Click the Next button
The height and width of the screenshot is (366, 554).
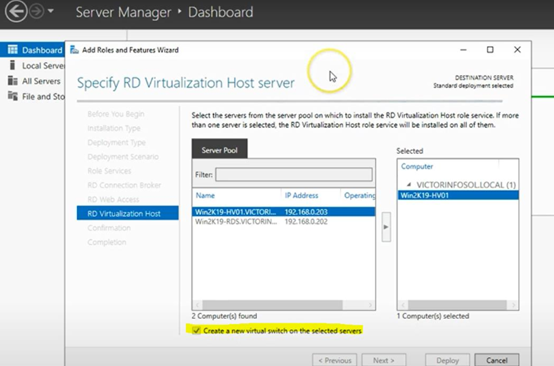click(384, 360)
